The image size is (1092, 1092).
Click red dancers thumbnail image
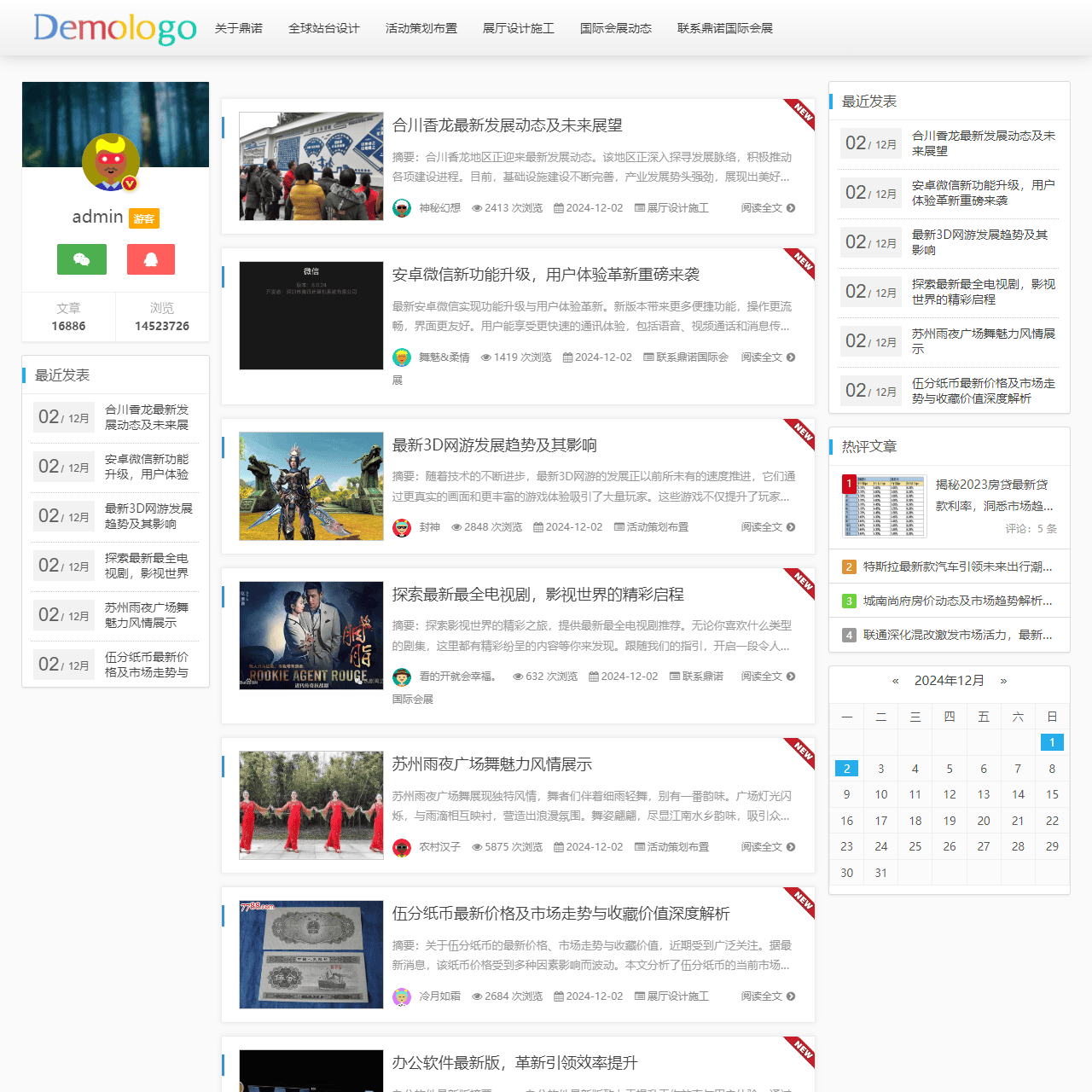pos(311,805)
